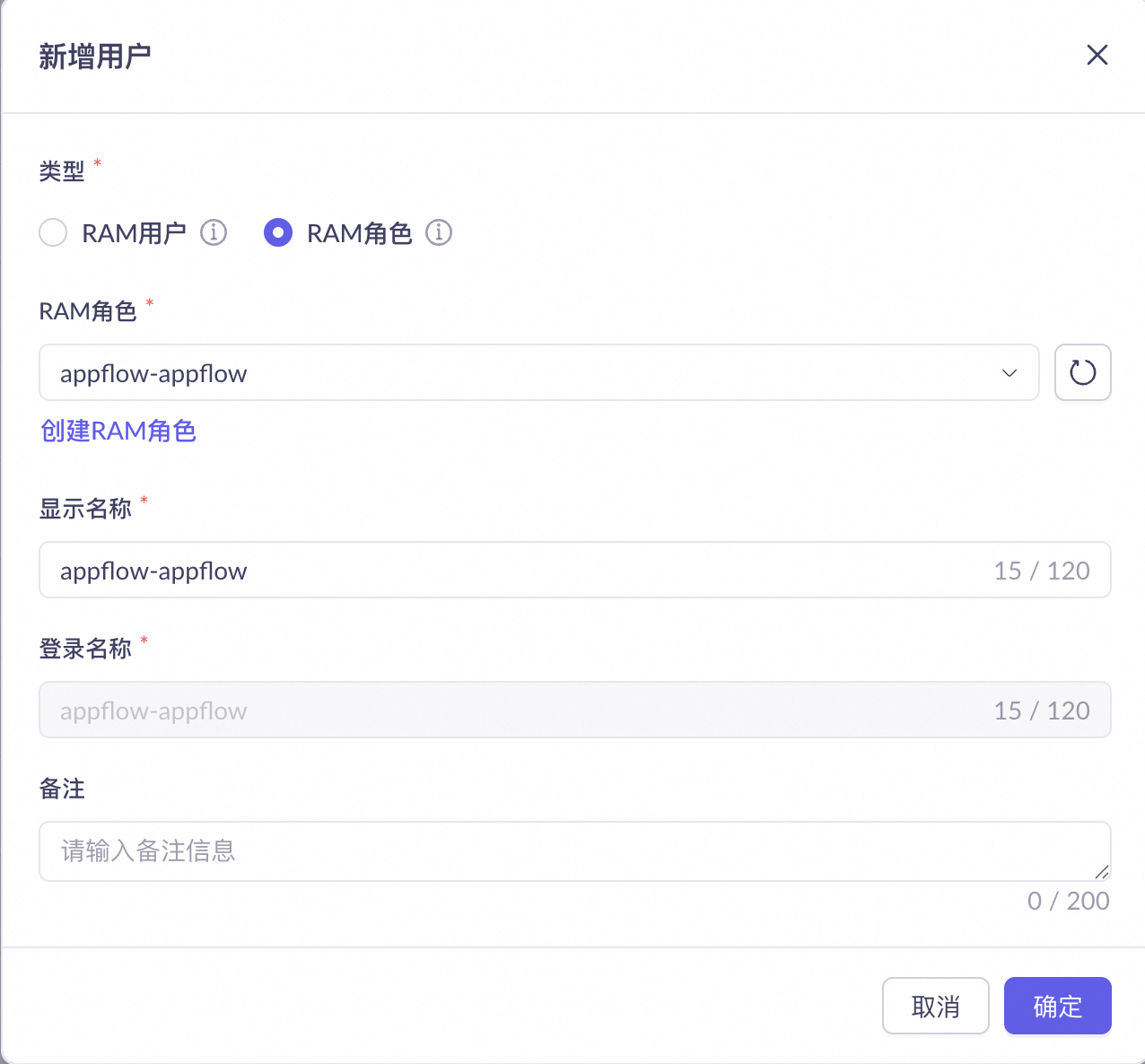Viewport: 1145px width, 1064px height.
Task: Click the 0 / 200 character counter
Action: coord(1069,901)
